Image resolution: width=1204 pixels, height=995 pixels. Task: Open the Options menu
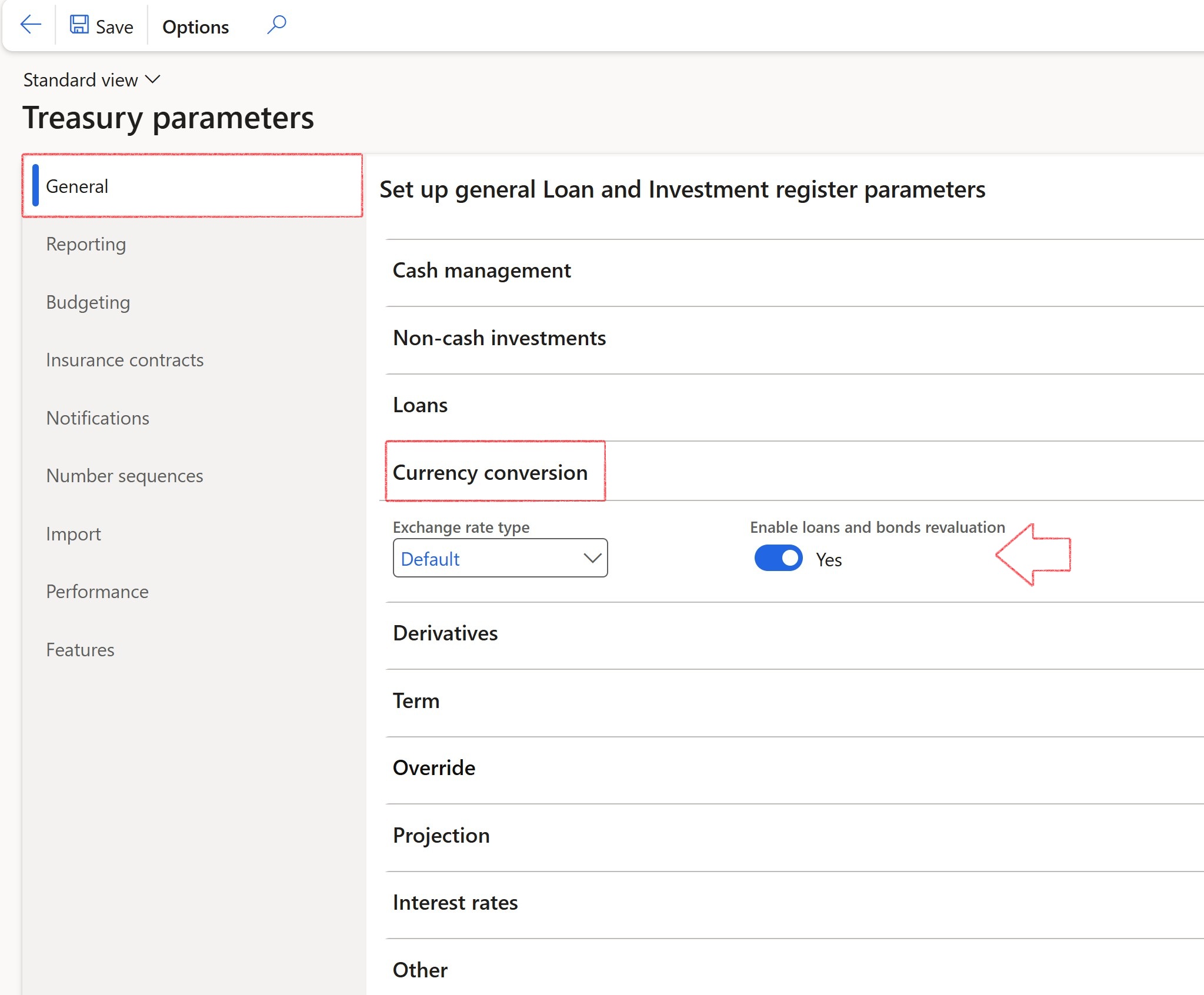195,26
